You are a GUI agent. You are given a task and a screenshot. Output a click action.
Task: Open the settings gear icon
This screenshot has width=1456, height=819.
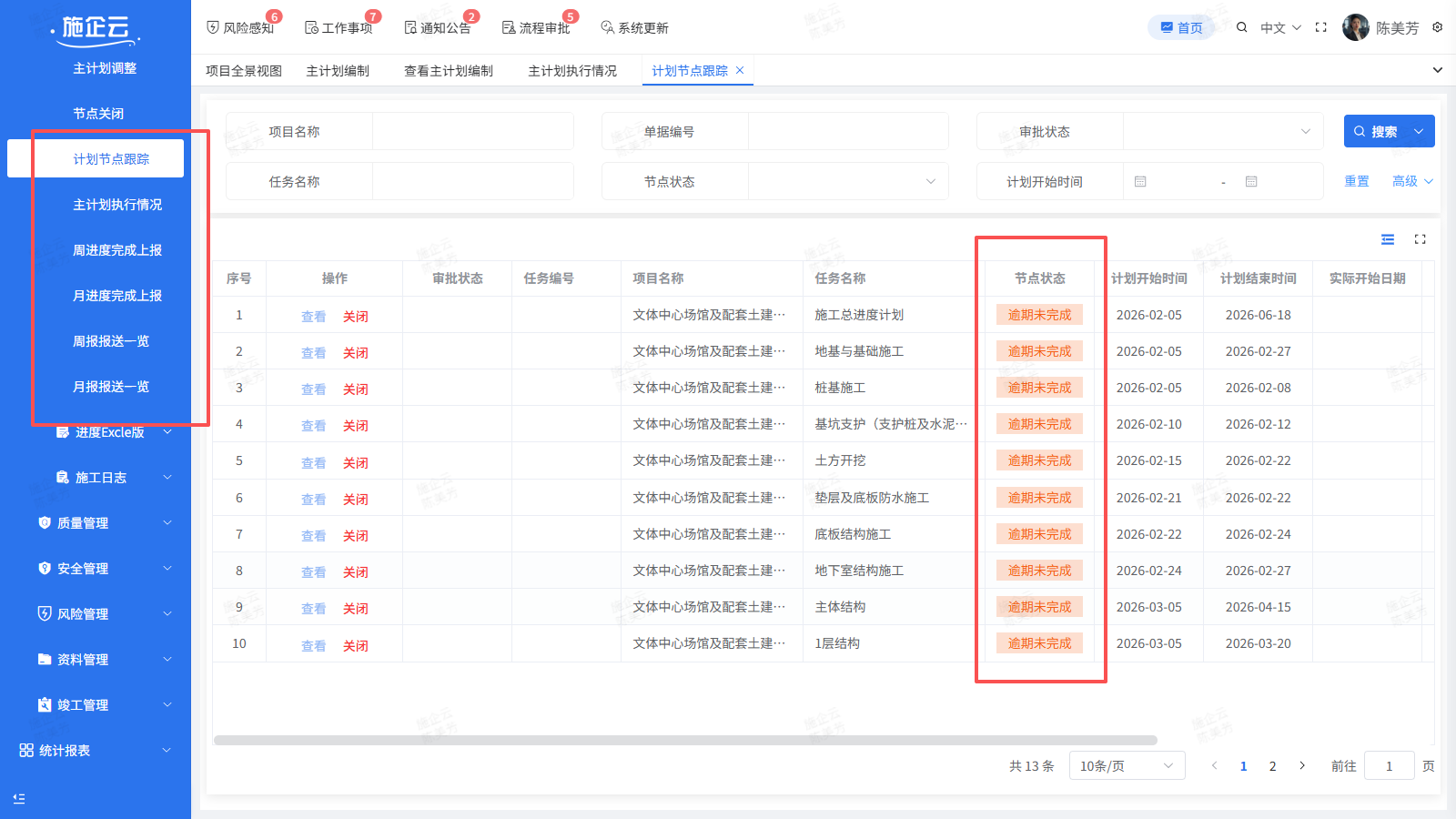pyautogui.click(x=1438, y=27)
